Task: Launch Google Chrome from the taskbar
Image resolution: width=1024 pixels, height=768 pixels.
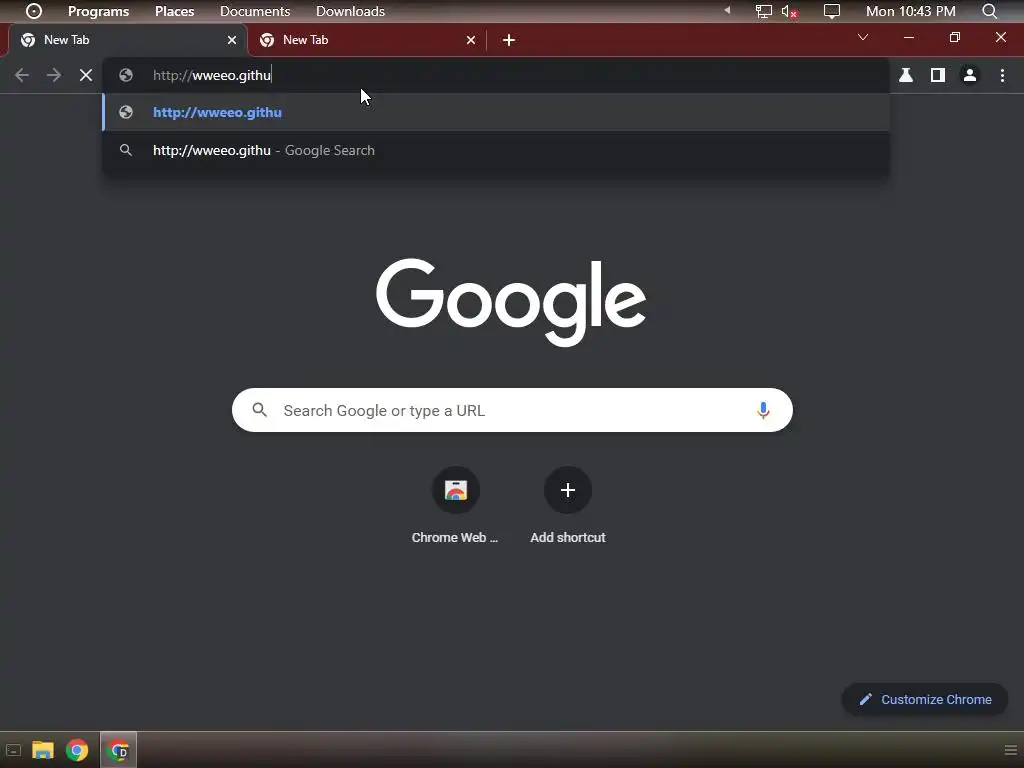Action: click(x=77, y=750)
